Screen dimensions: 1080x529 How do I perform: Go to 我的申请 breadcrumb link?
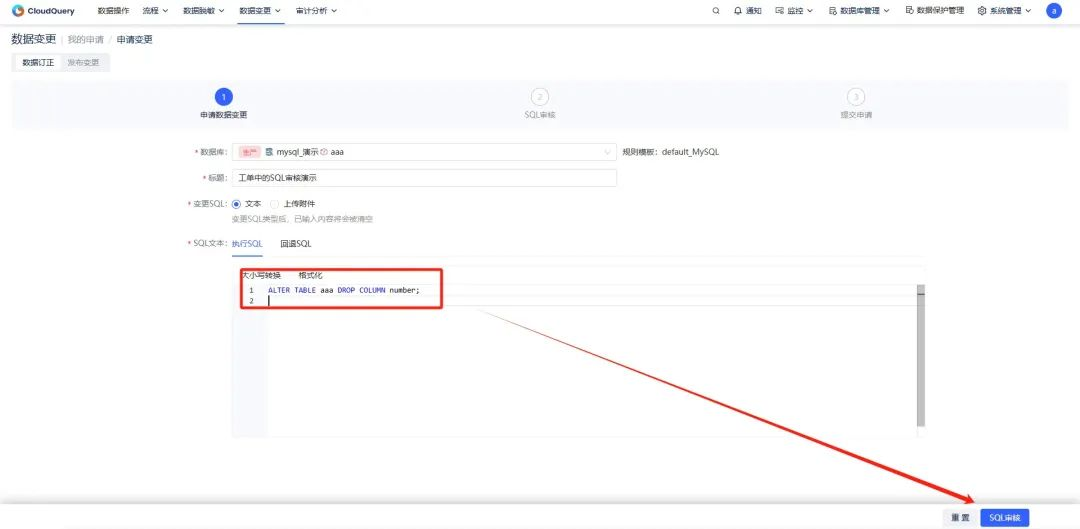pyautogui.click(x=85, y=40)
